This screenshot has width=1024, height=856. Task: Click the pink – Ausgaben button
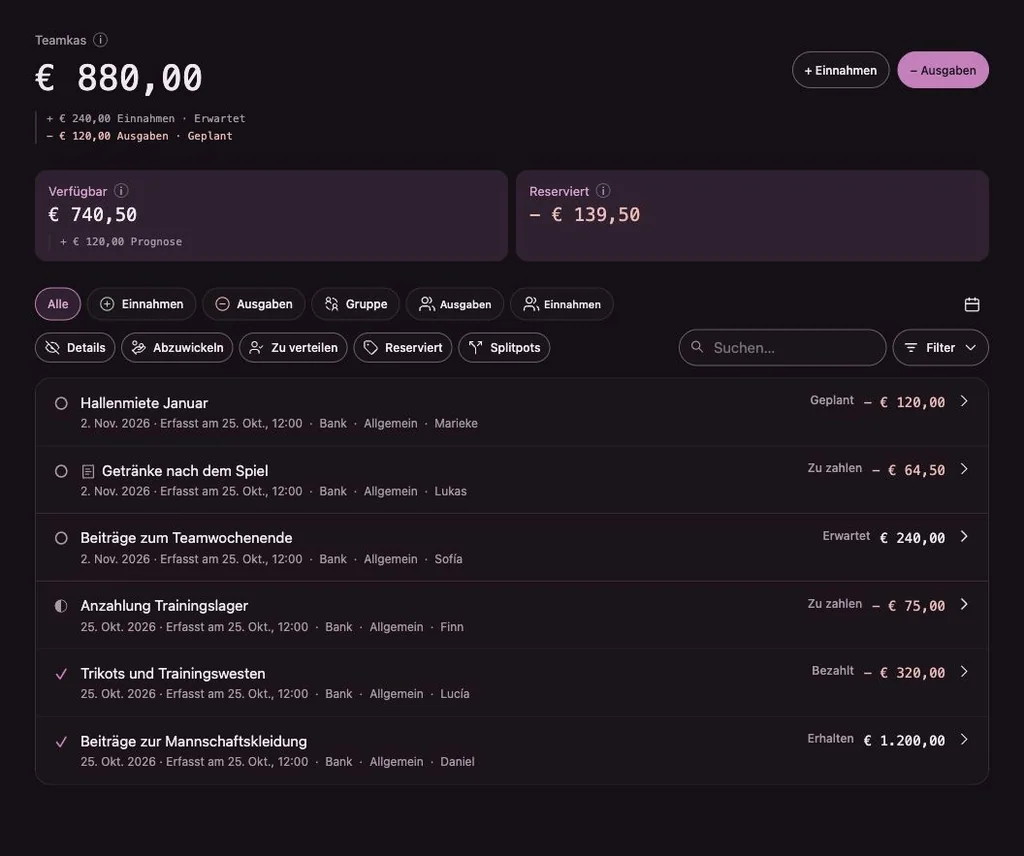943,70
